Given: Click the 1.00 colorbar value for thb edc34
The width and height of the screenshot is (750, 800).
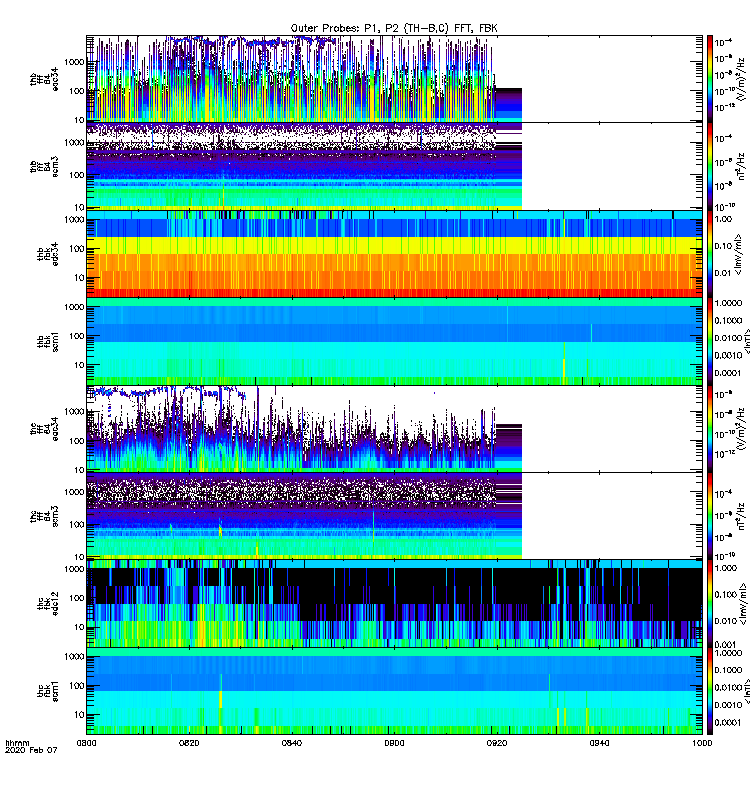Looking at the screenshot, I should pyautogui.click(x=723, y=219).
